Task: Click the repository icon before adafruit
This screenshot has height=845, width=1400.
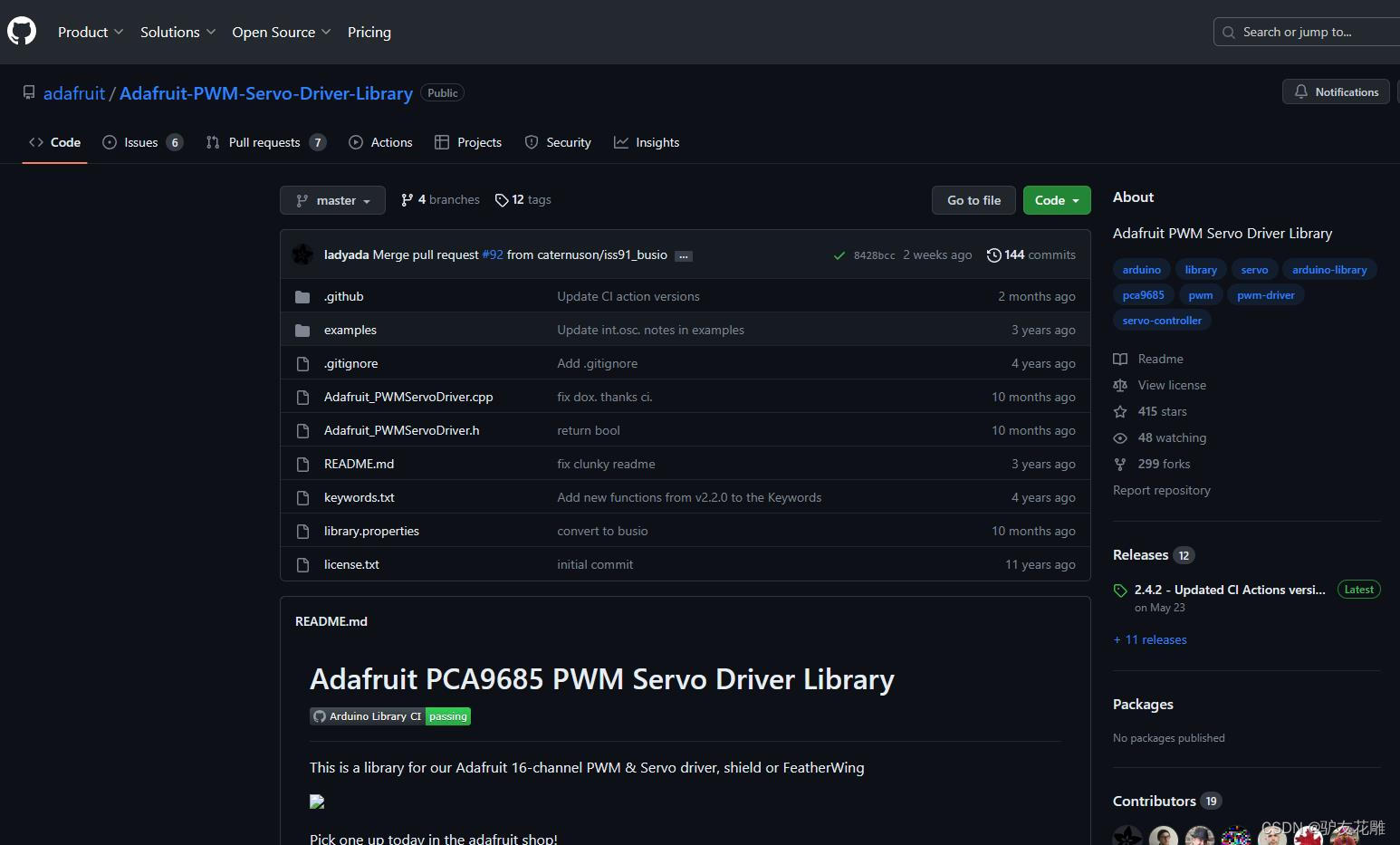Action: coord(29,93)
